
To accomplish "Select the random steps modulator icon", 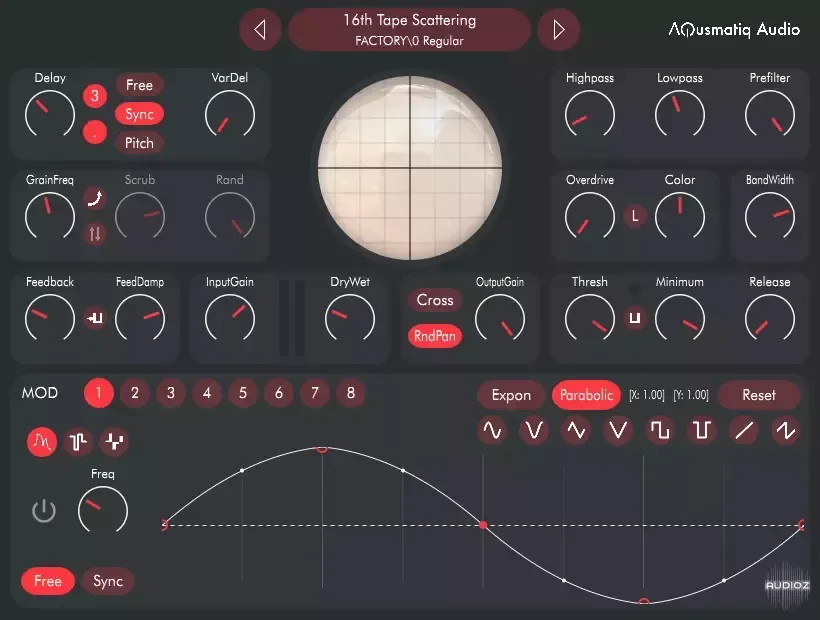I will (115, 442).
